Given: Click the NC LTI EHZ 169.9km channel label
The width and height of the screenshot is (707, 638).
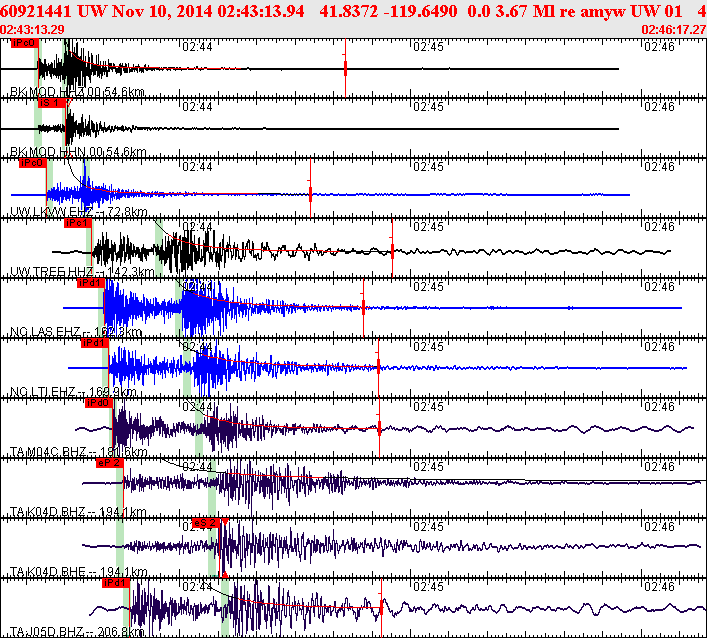Looking at the screenshot, I should [73, 392].
